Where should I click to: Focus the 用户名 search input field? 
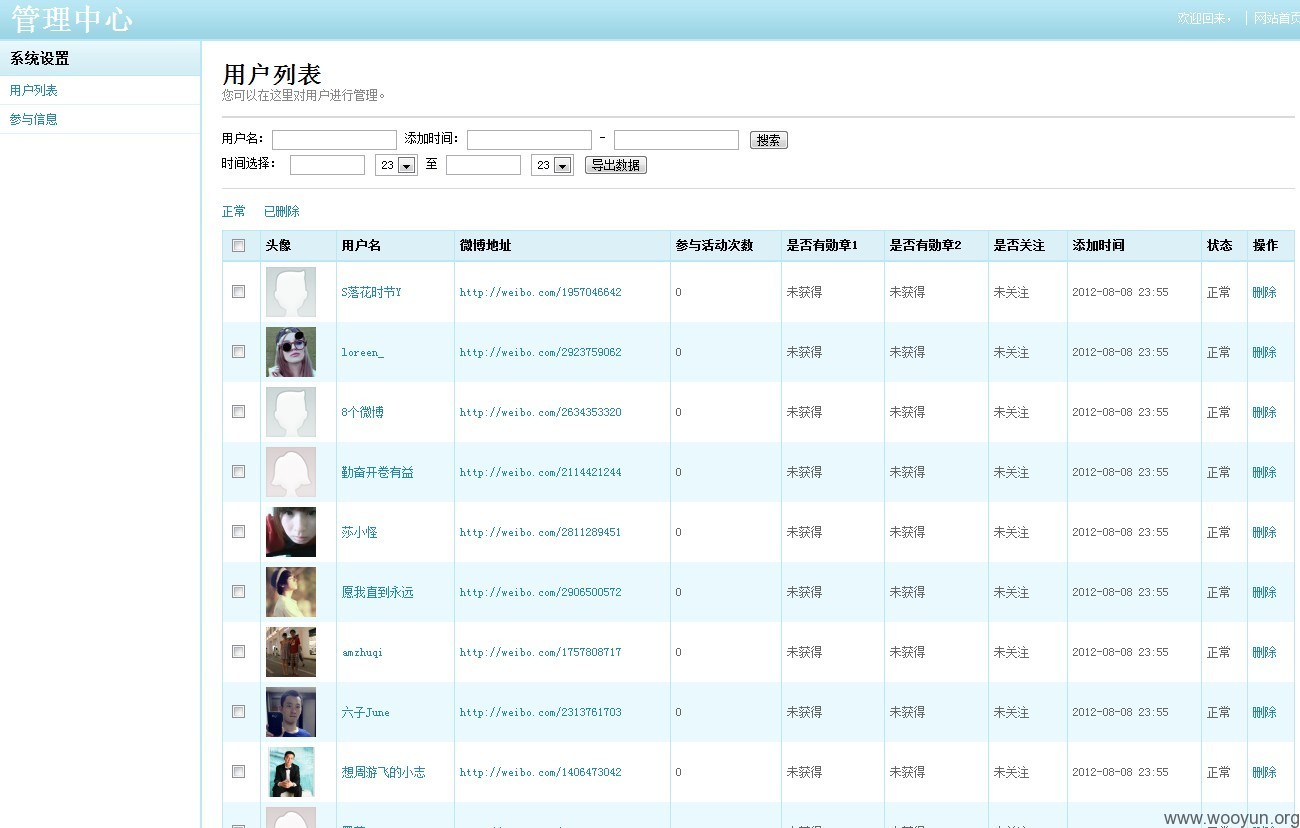pyautogui.click(x=334, y=140)
